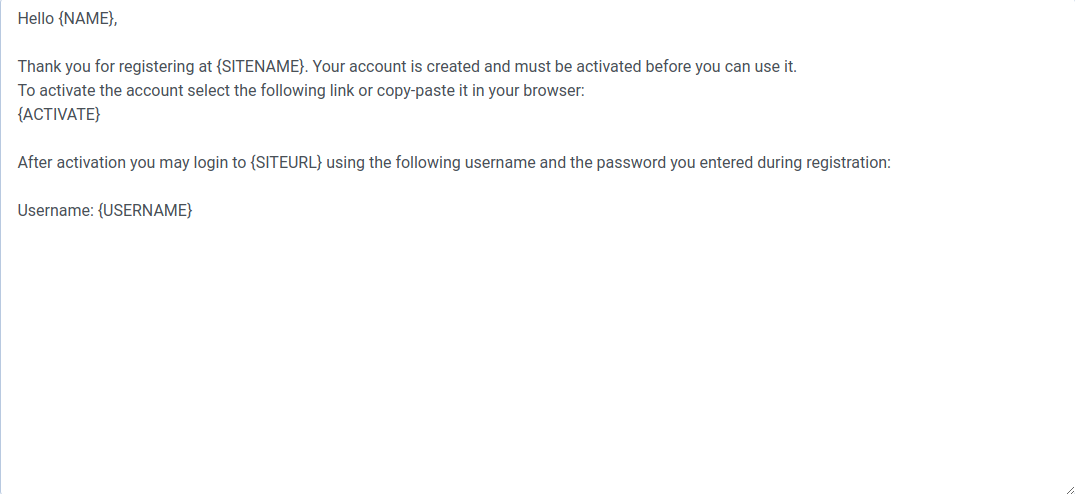Click the textarea resize handle in the corner
1075x494 pixels.
tap(1067, 486)
